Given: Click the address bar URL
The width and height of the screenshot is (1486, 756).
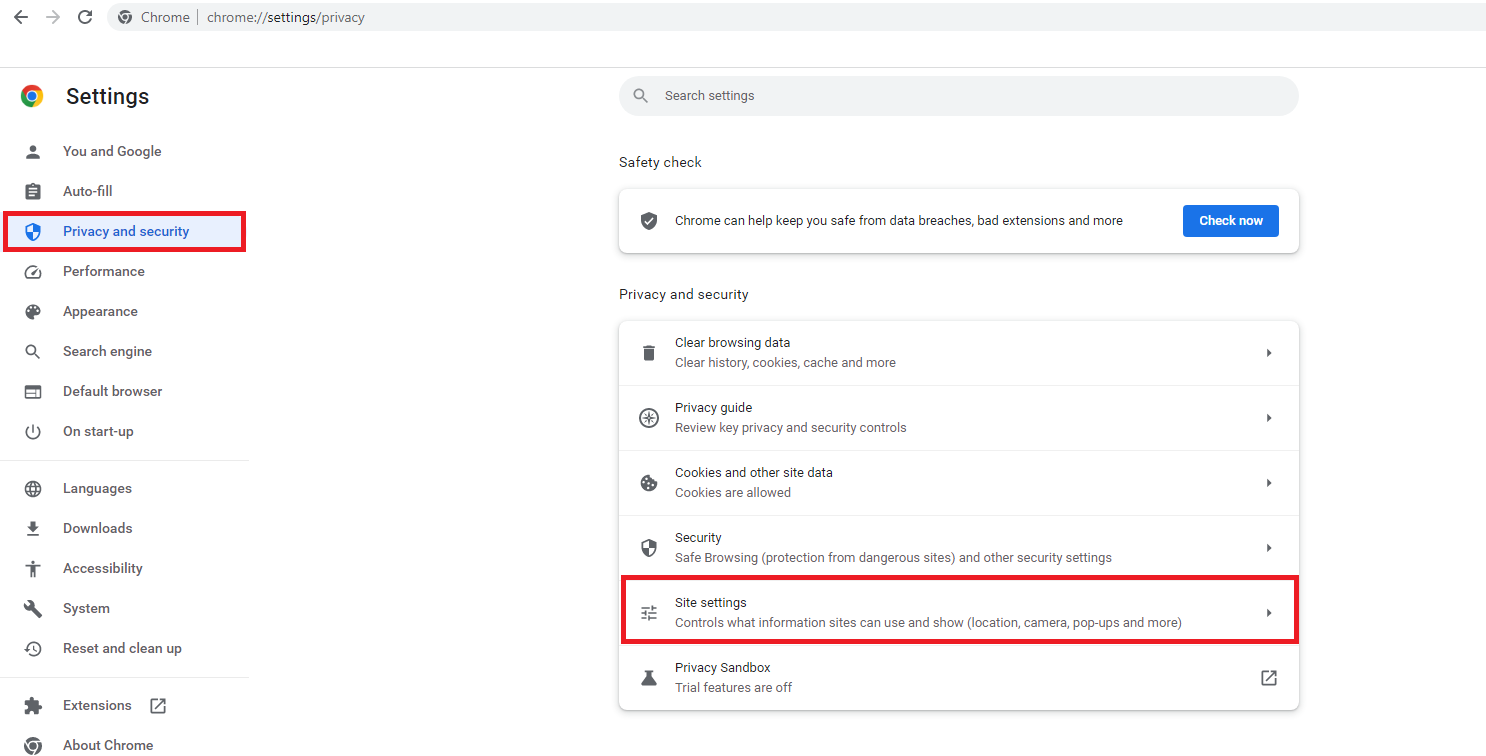Looking at the screenshot, I should click(286, 17).
